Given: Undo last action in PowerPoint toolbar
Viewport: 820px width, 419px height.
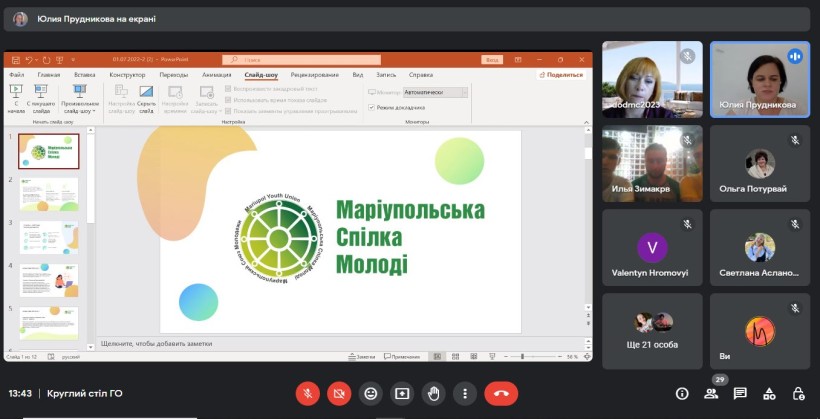Looking at the screenshot, I should point(29,60).
